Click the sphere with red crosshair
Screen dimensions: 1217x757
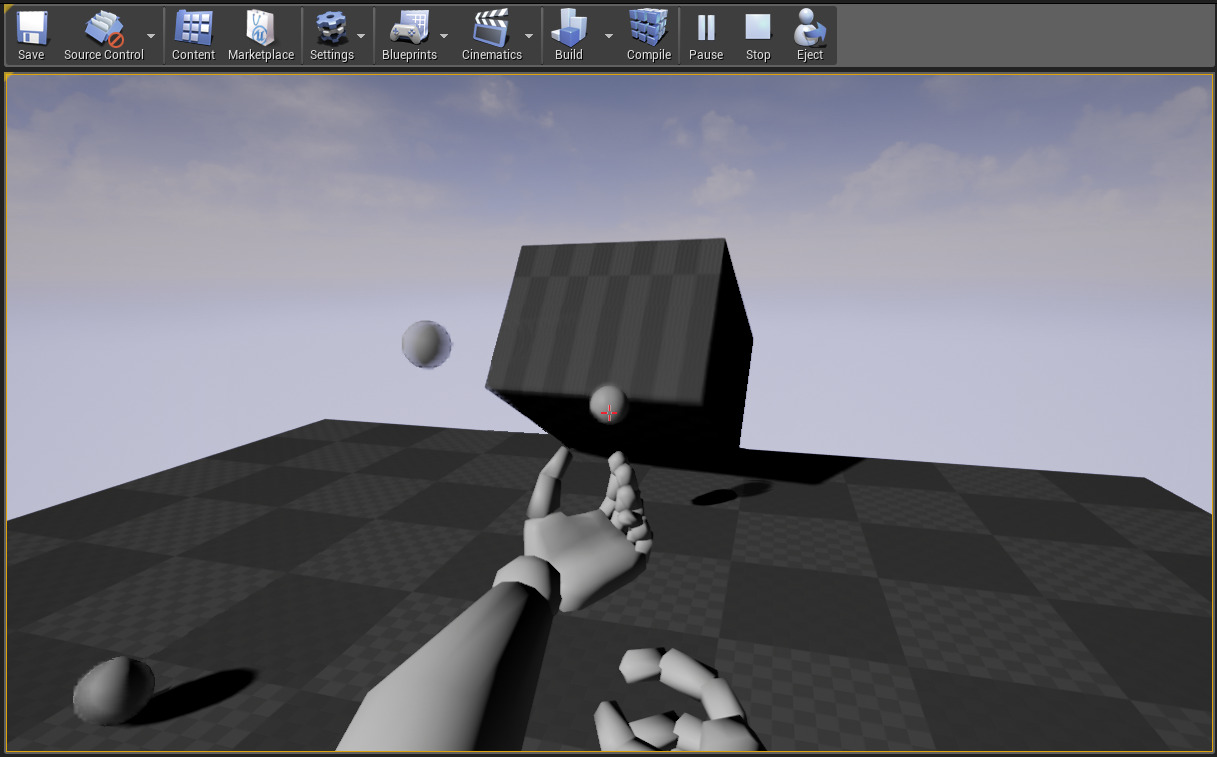point(608,405)
